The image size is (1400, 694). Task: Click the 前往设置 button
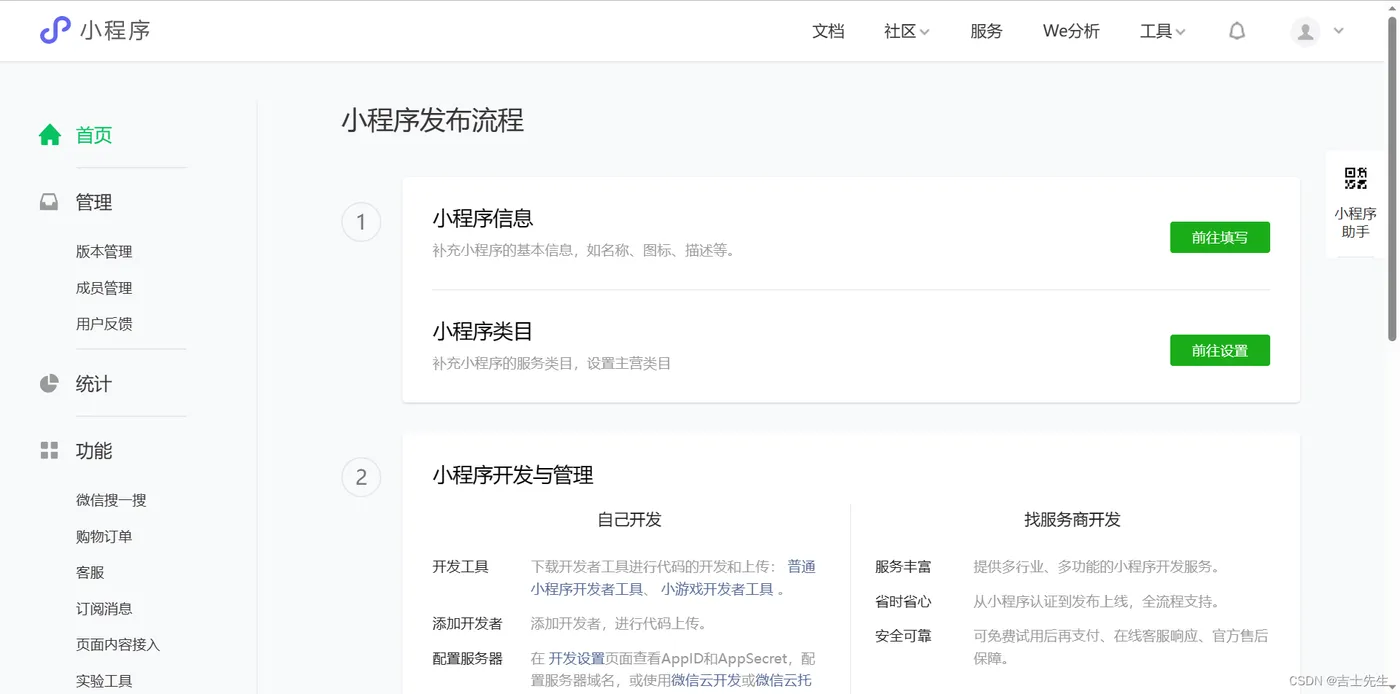click(x=1220, y=351)
